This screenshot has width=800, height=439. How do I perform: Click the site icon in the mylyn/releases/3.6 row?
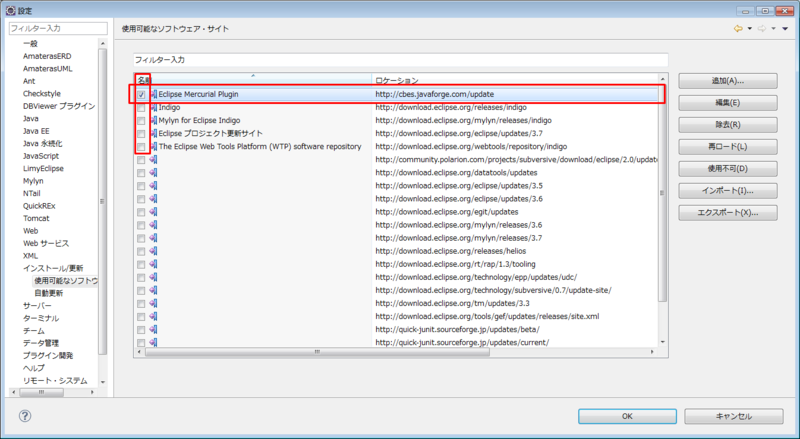click(153, 225)
